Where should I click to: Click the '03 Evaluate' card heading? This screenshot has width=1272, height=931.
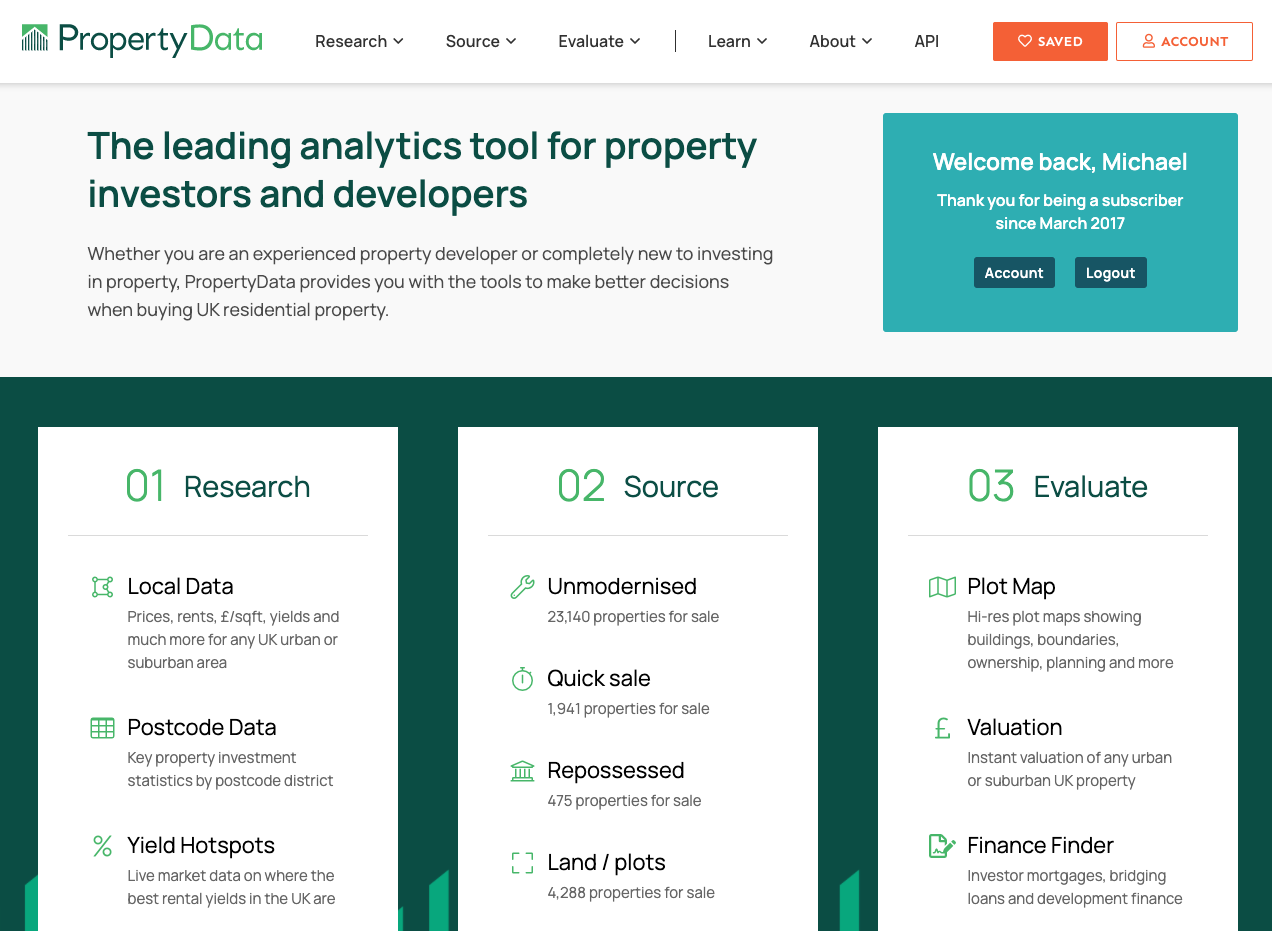[x=1058, y=486]
